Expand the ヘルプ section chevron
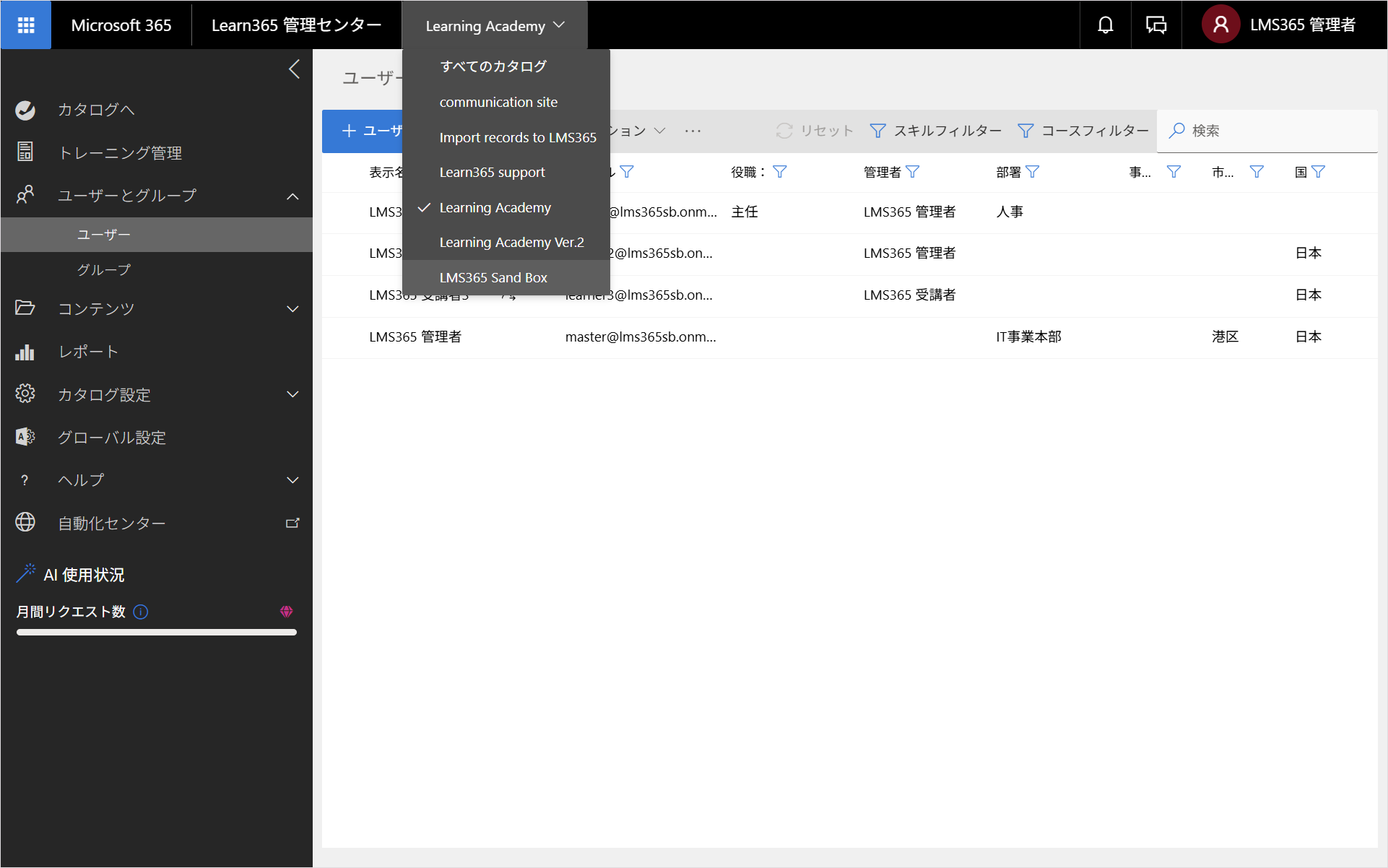Viewport: 1388px width, 868px height. click(292, 480)
